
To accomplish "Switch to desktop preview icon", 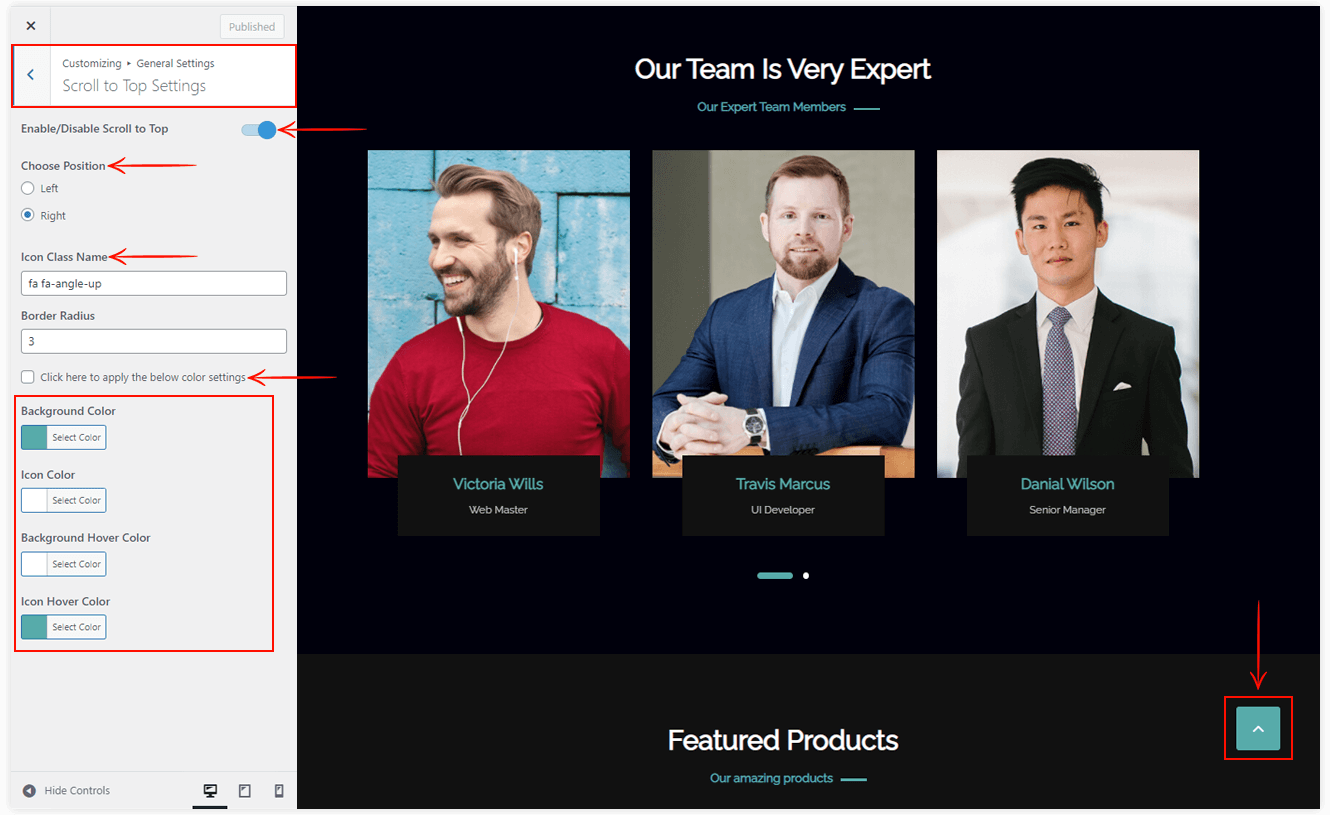I will click(210, 791).
